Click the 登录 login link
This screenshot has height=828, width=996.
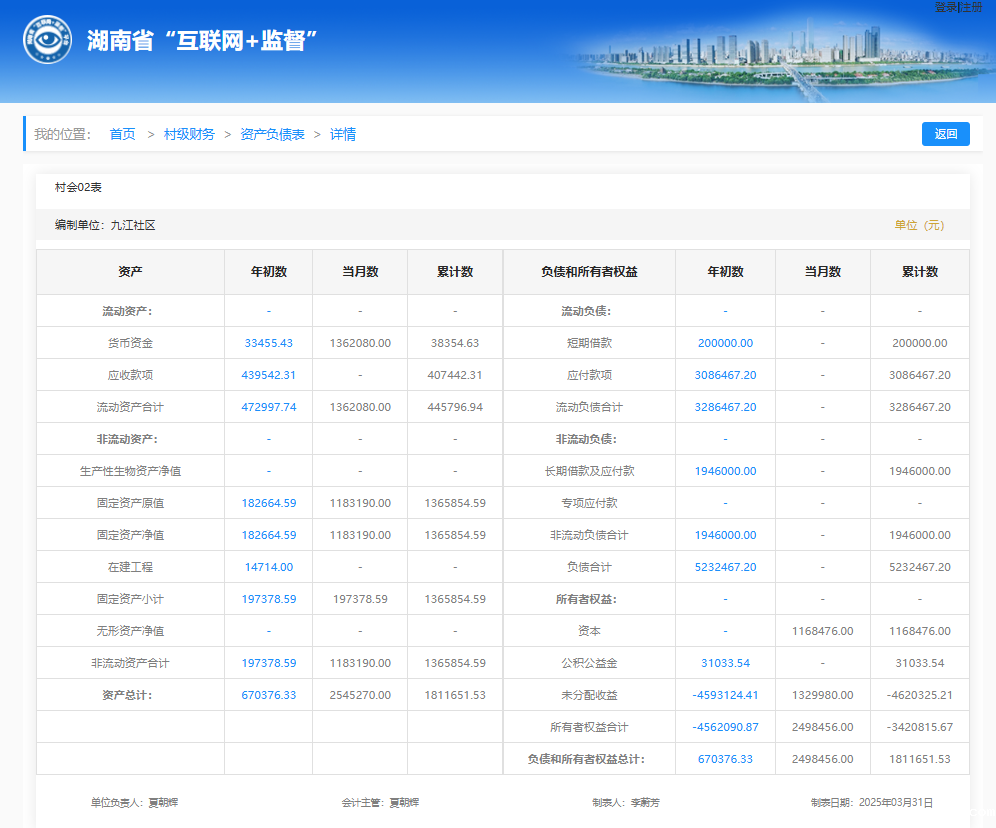click(945, 7)
